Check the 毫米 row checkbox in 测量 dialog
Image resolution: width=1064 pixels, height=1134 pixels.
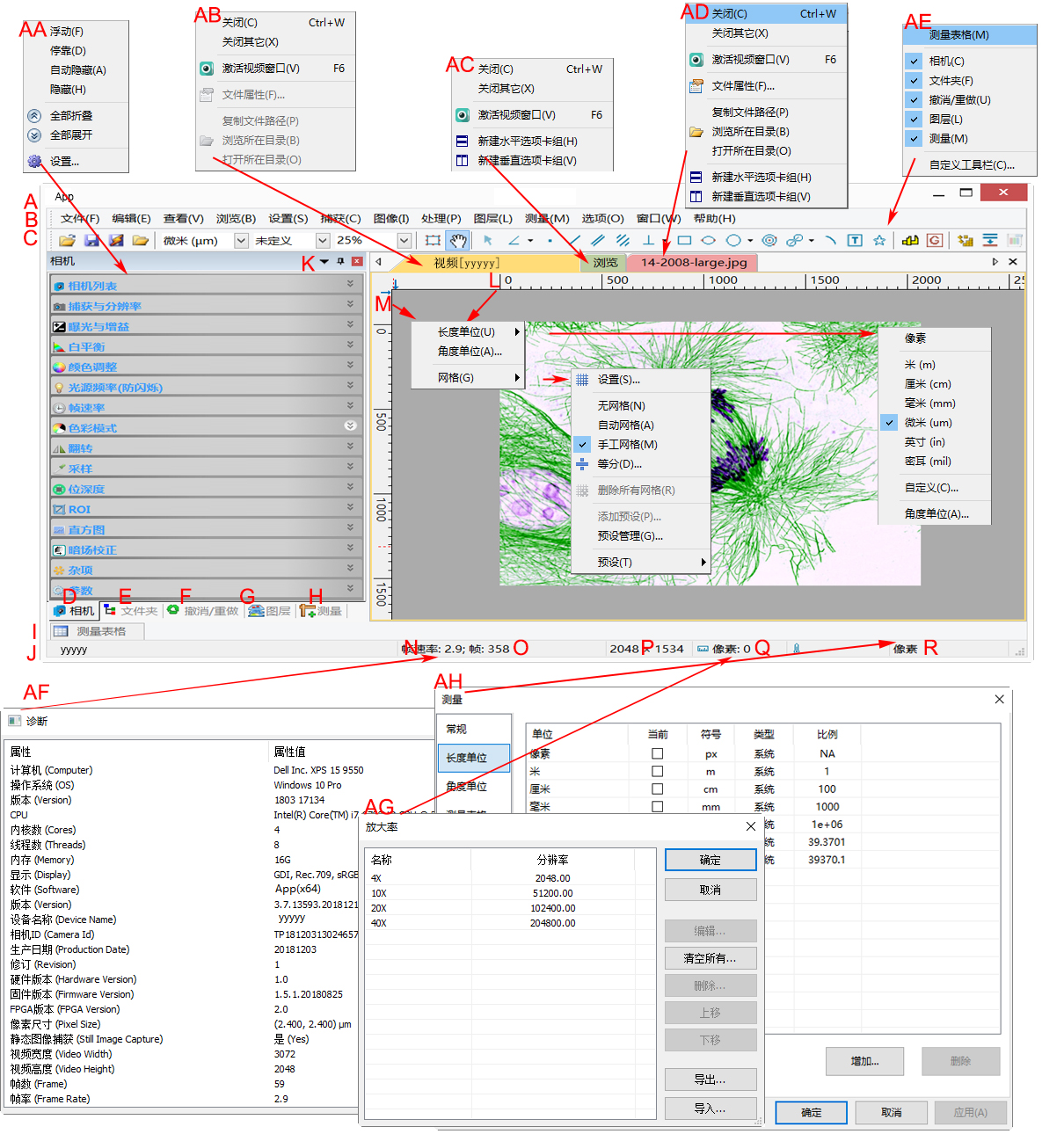657,806
